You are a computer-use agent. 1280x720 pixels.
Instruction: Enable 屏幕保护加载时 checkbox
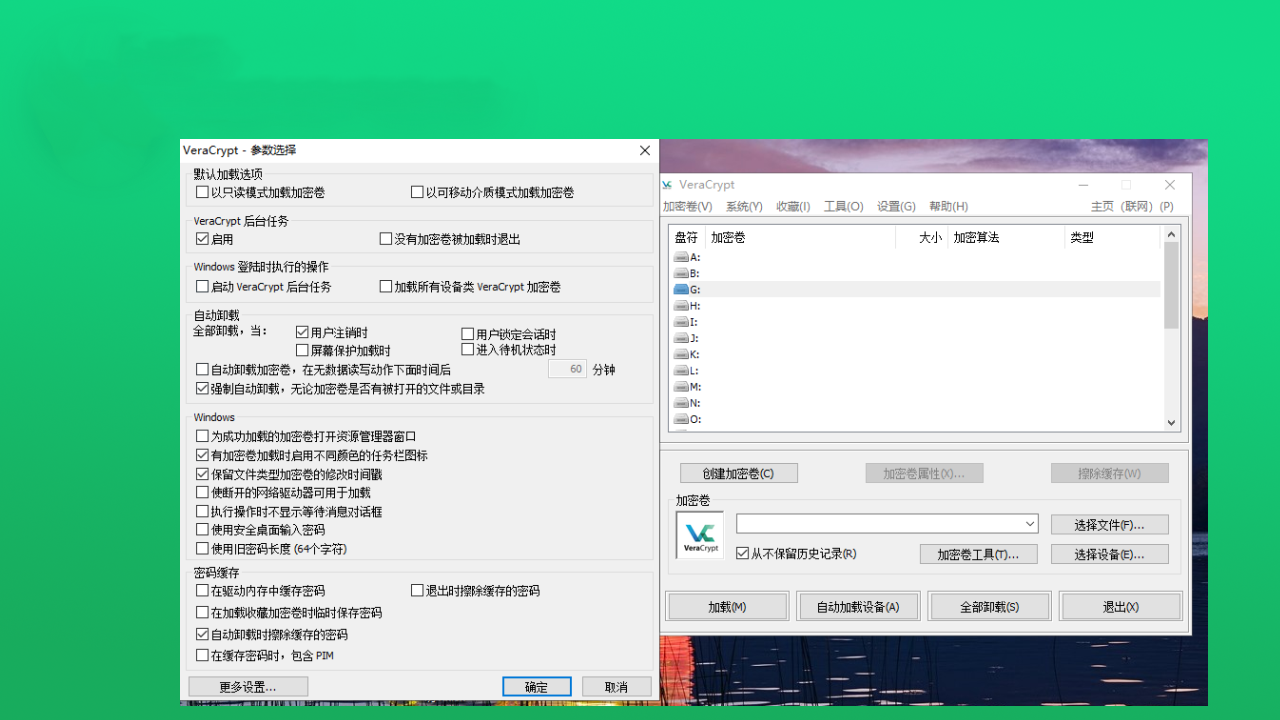(303, 350)
